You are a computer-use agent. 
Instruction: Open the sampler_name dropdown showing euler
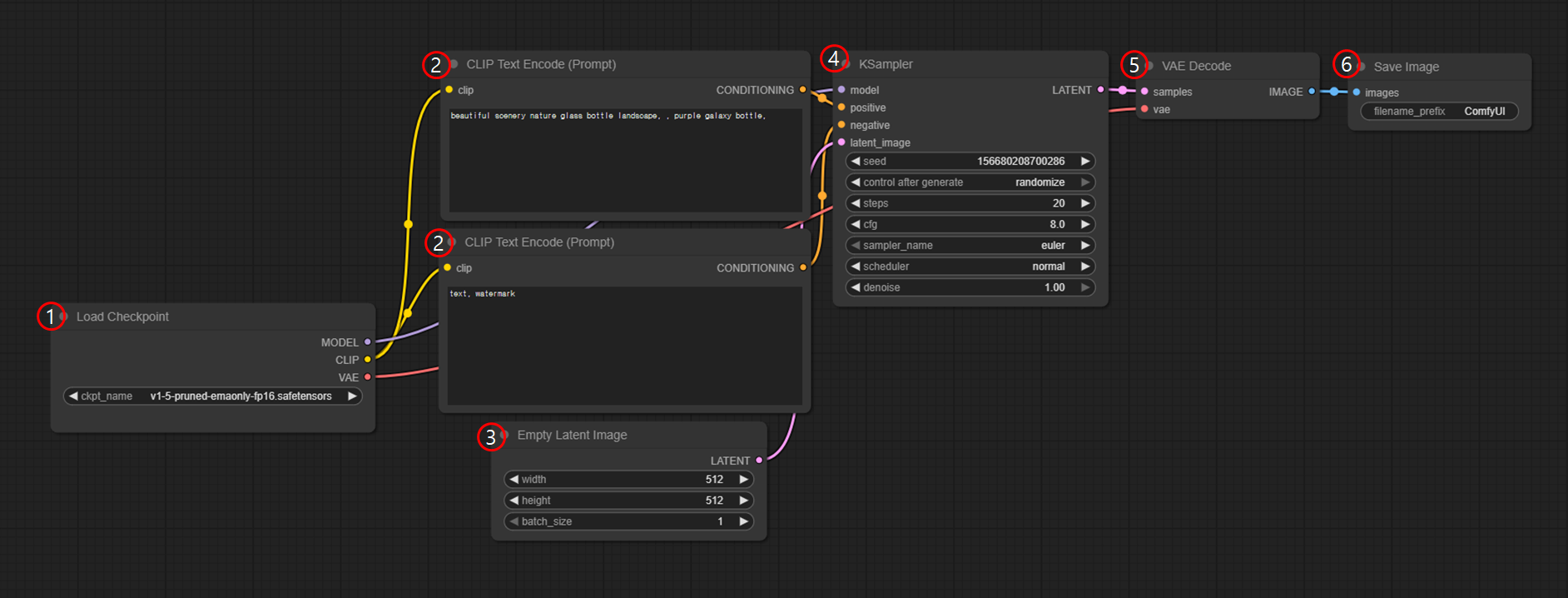(970, 246)
